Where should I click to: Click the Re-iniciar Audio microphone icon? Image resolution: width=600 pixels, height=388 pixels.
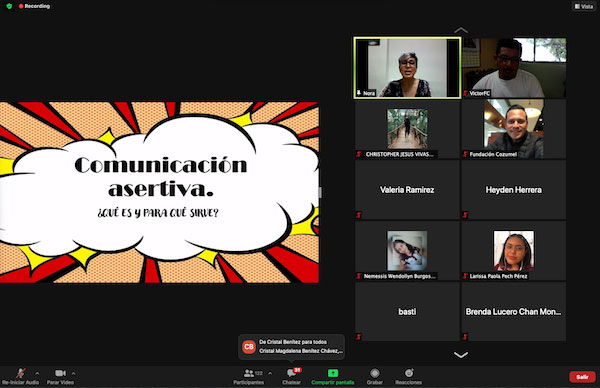click(21, 373)
